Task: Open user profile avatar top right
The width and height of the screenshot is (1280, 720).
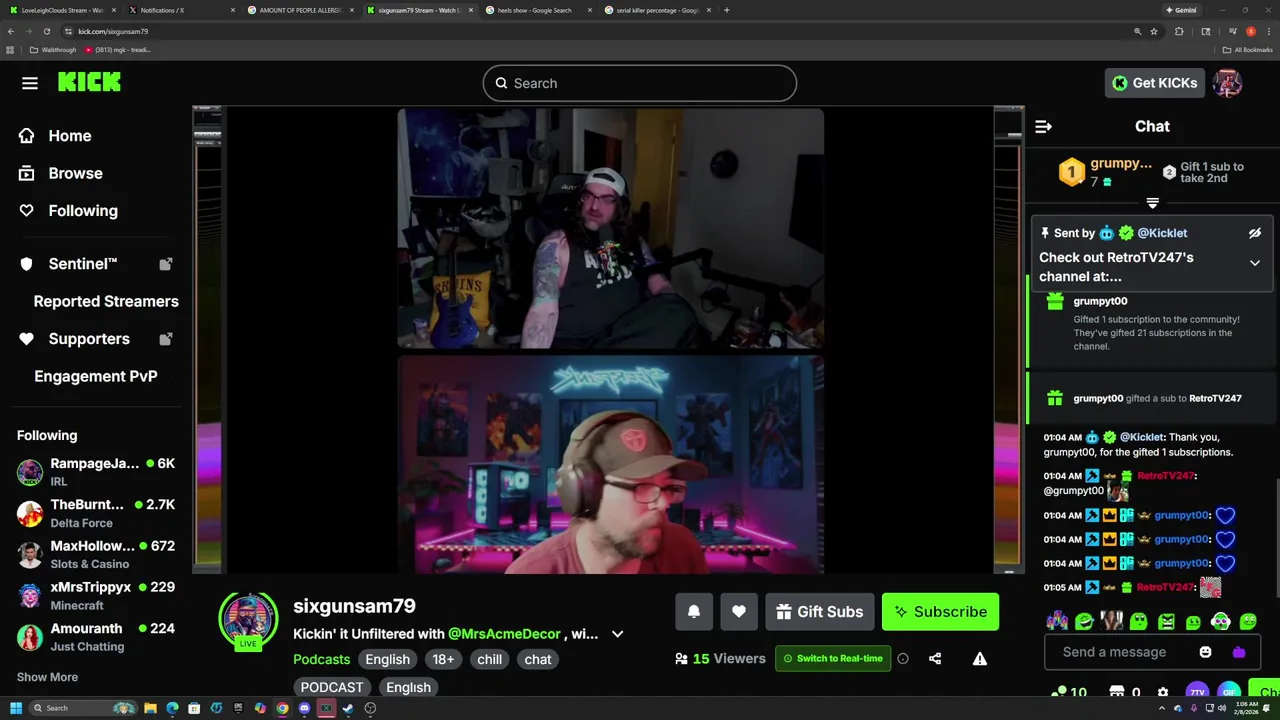Action: (1227, 83)
